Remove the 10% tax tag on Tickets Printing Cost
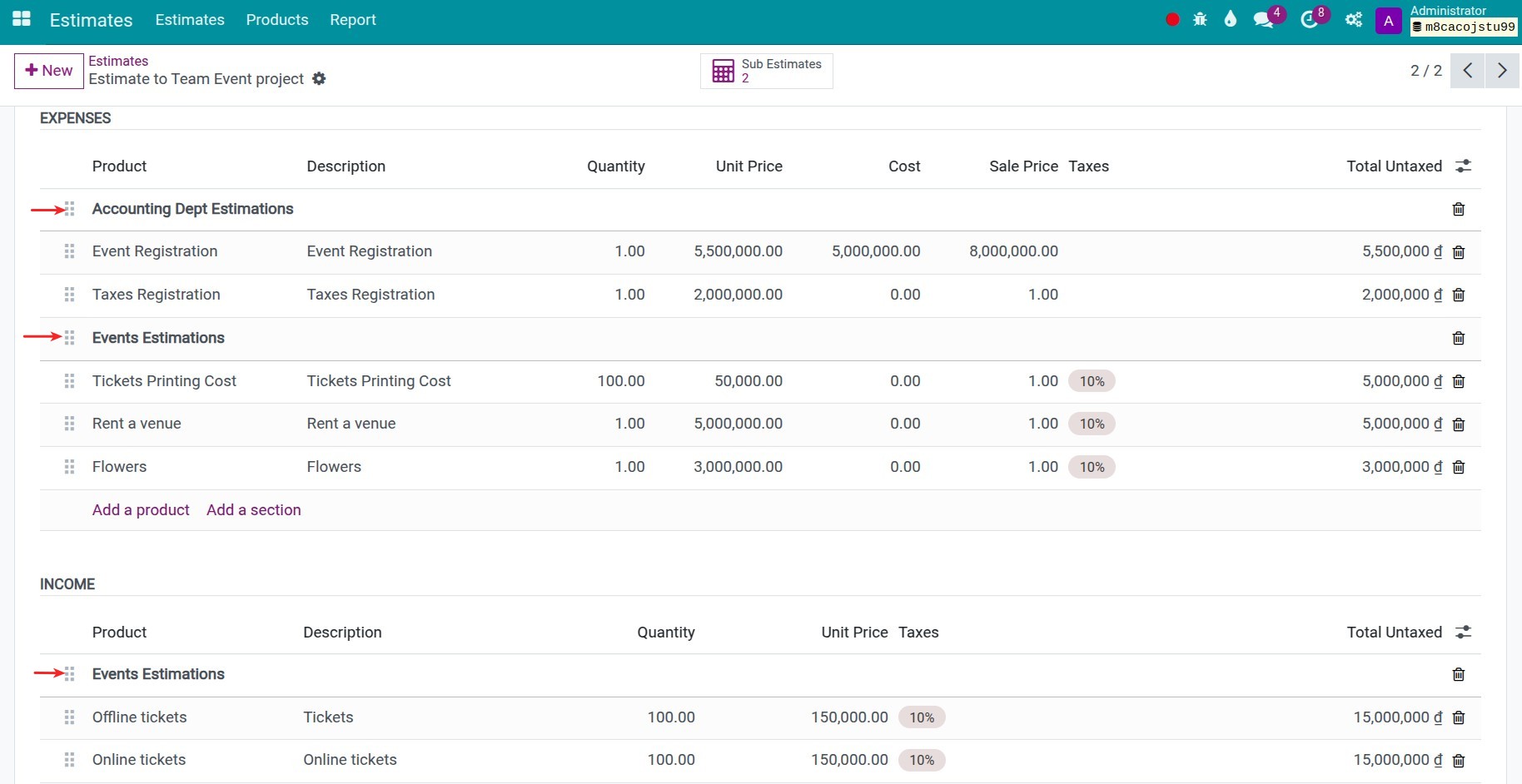The width and height of the screenshot is (1522, 784). (1092, 381)
